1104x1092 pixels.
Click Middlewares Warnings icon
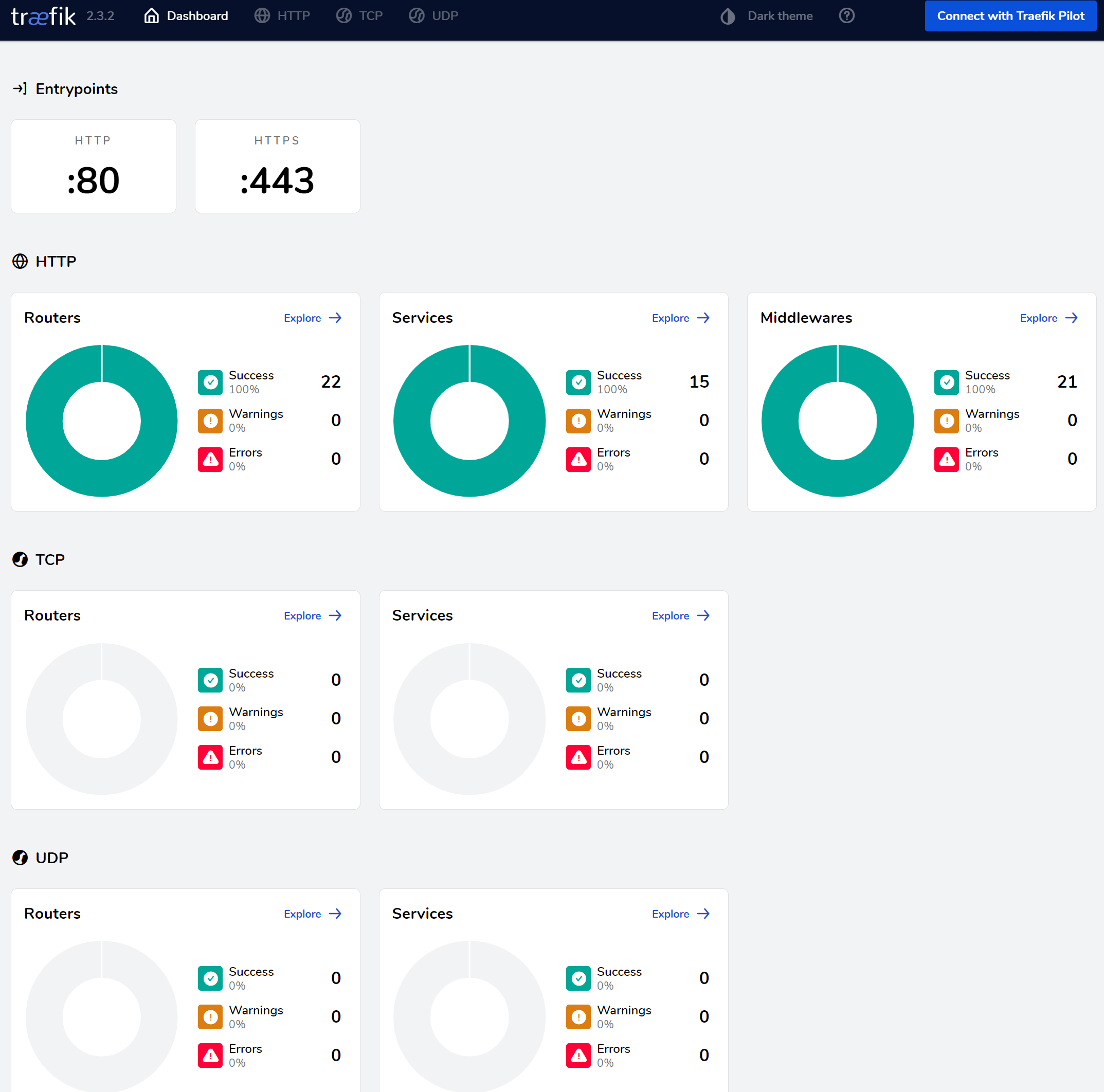(946, 421)
